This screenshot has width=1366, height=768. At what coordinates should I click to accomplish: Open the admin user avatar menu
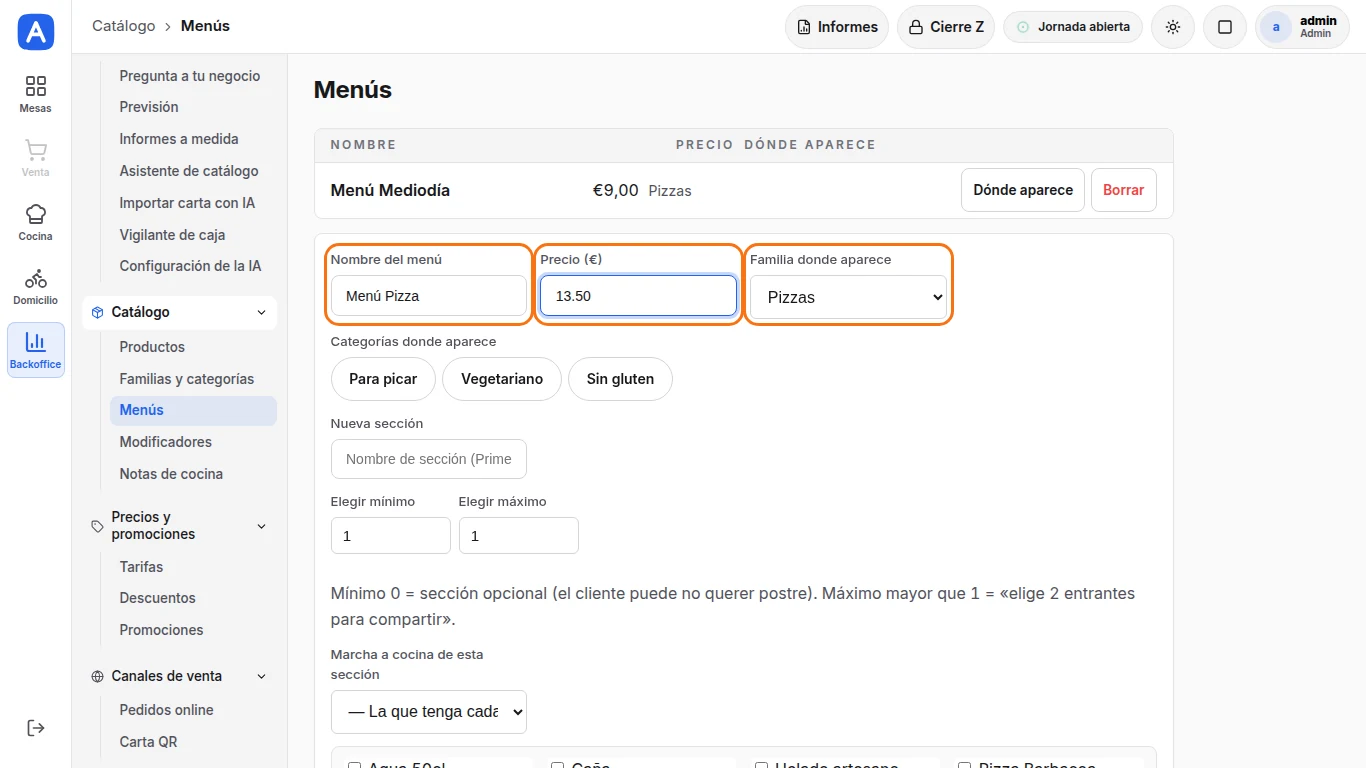[x=1302, y=27]
